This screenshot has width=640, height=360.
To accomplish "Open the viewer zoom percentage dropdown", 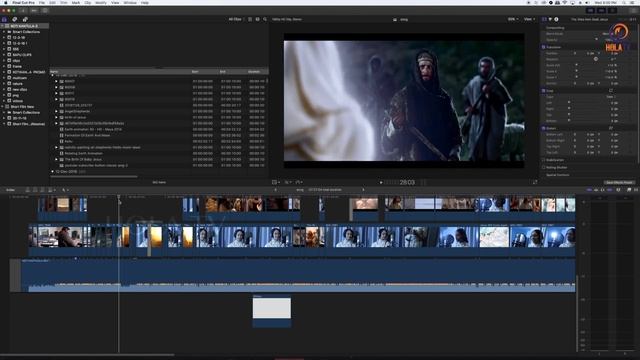I will click(513, 19).
